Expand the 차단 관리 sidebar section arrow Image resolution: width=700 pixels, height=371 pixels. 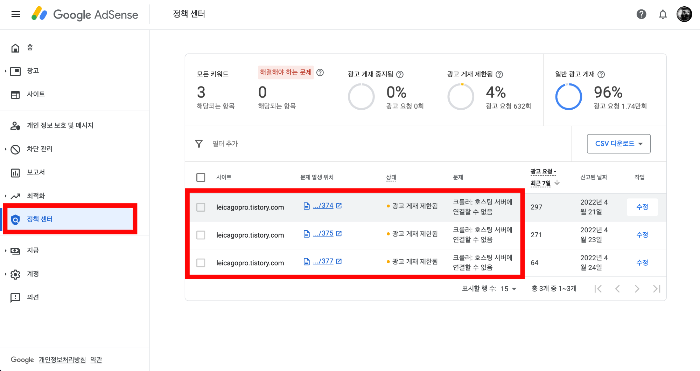click(x=5, y=149)
